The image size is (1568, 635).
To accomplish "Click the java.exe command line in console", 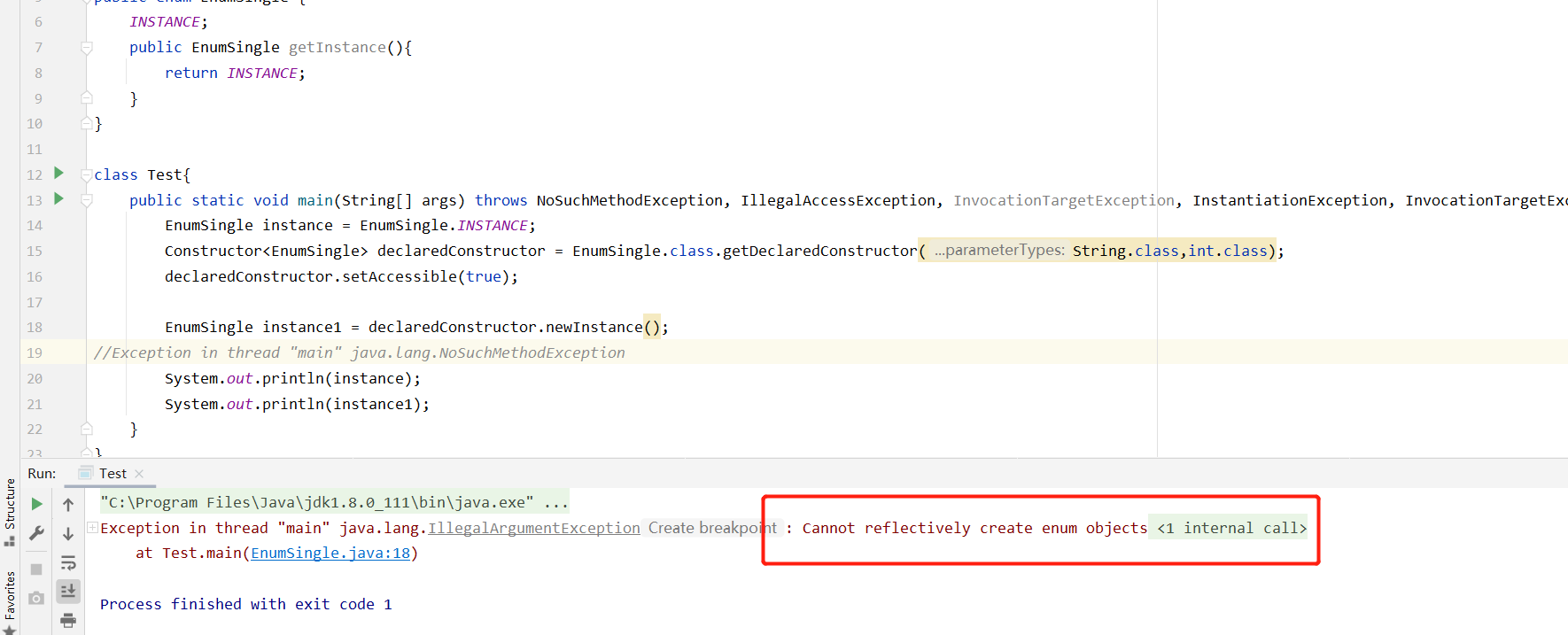I will [x=334, y=502].
